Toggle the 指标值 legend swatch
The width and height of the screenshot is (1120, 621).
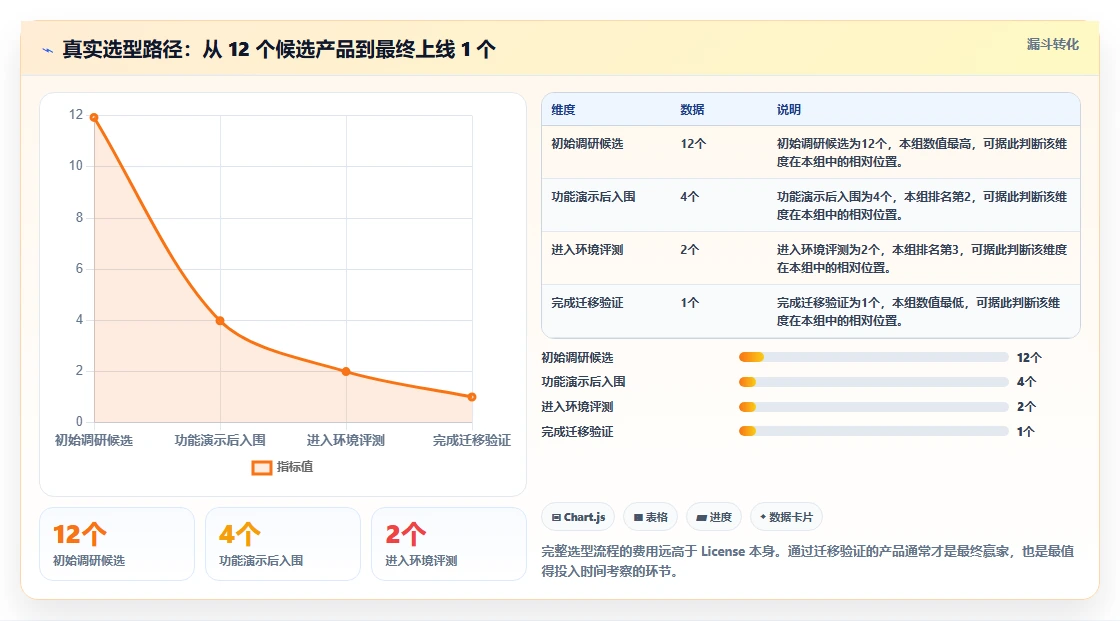point(261,467)
